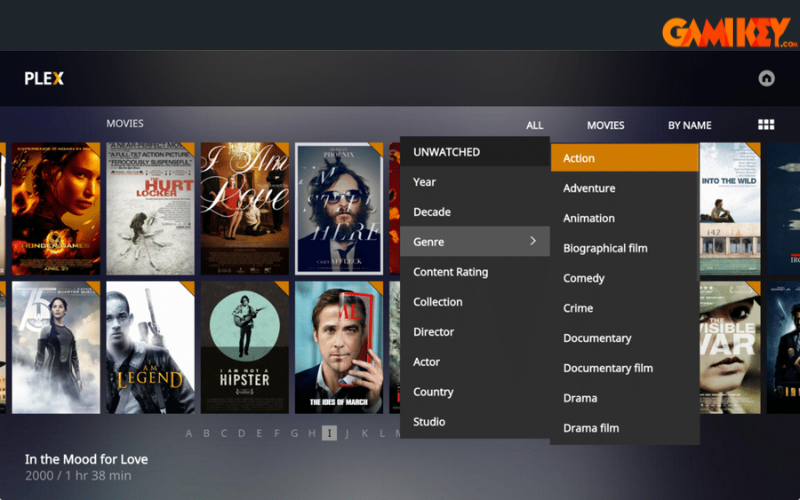Click the PLEX logo

coord(44,79)
